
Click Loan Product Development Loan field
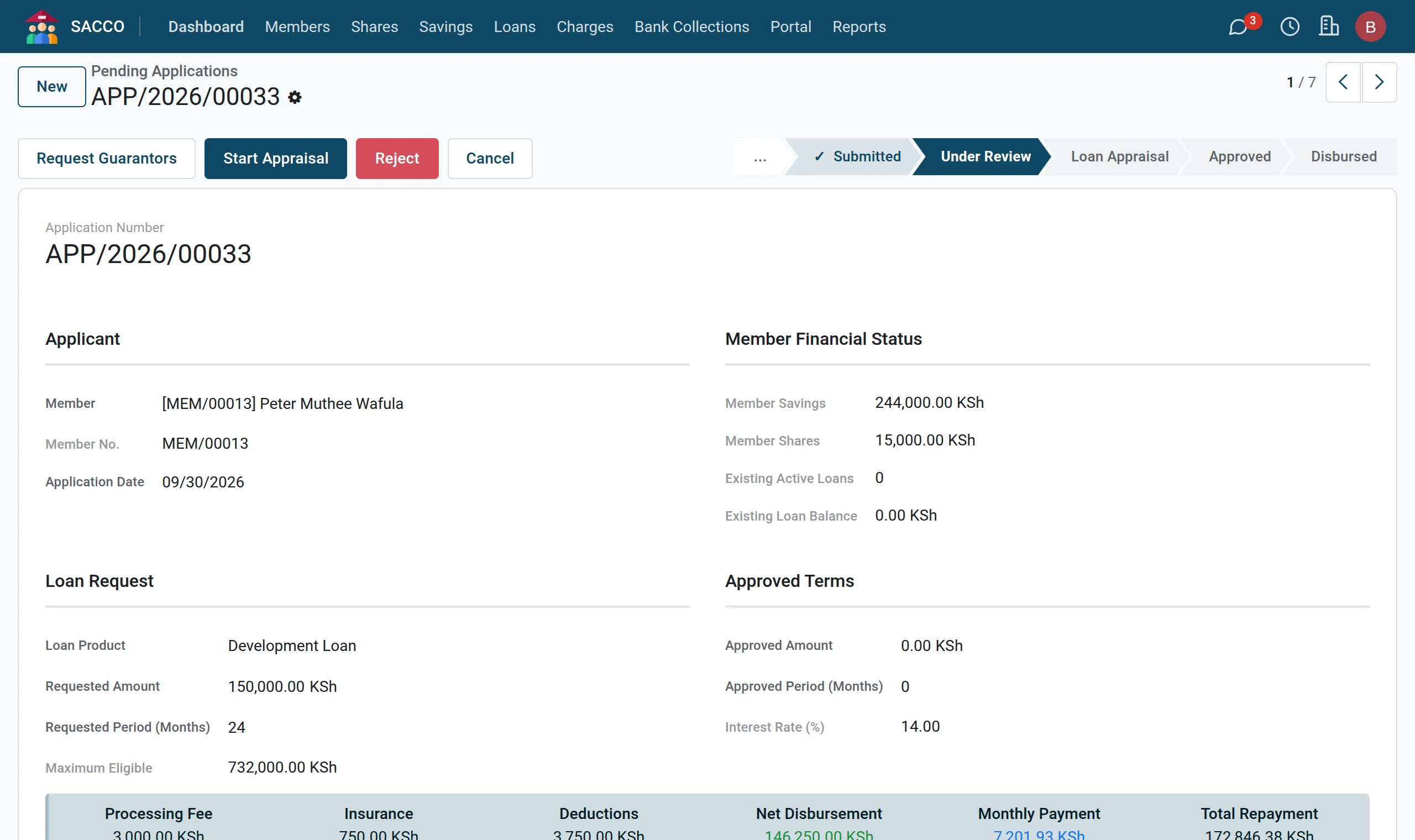click(292, 646)
